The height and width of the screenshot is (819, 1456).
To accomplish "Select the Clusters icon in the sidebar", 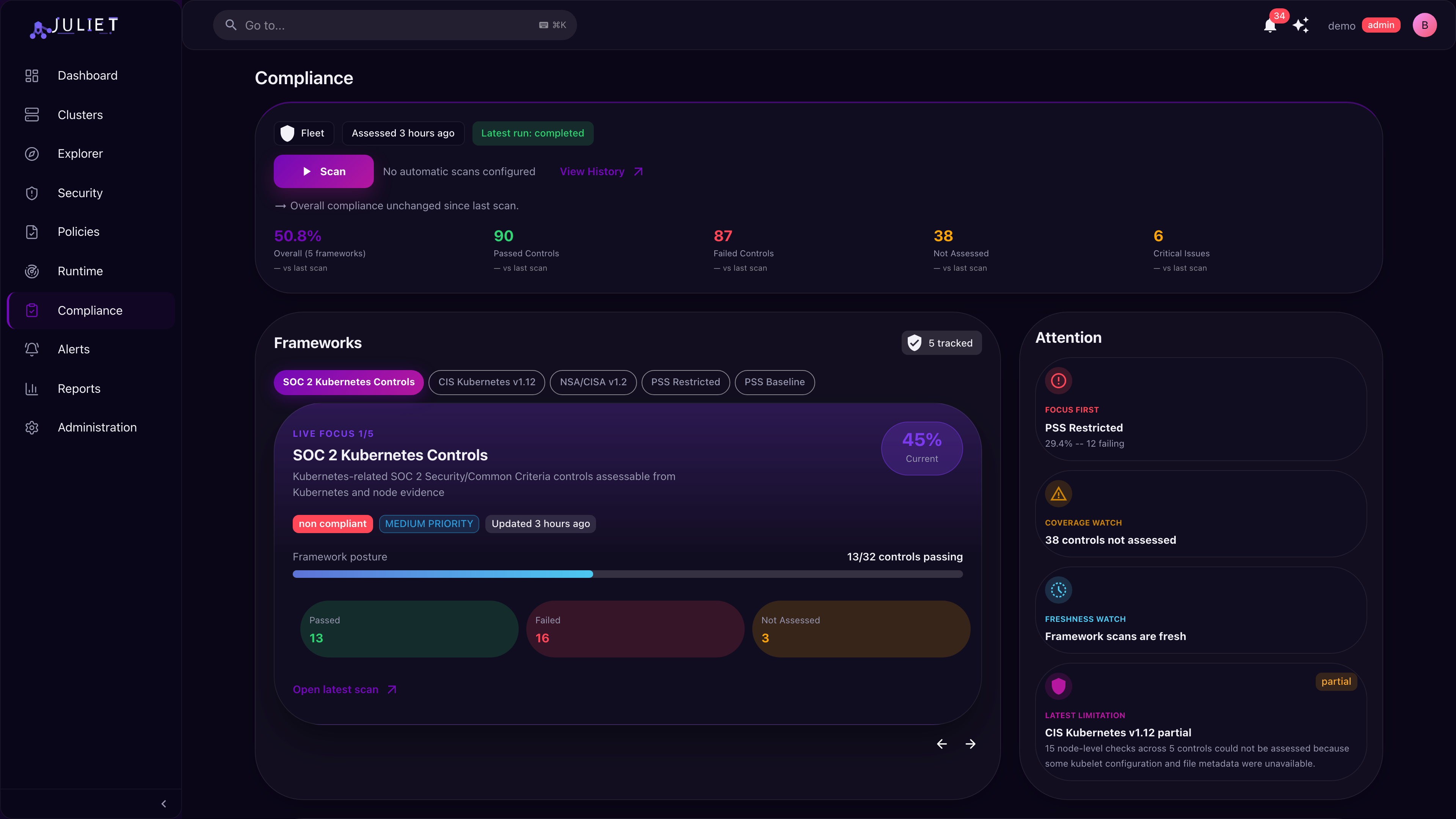I will point(31,115).
